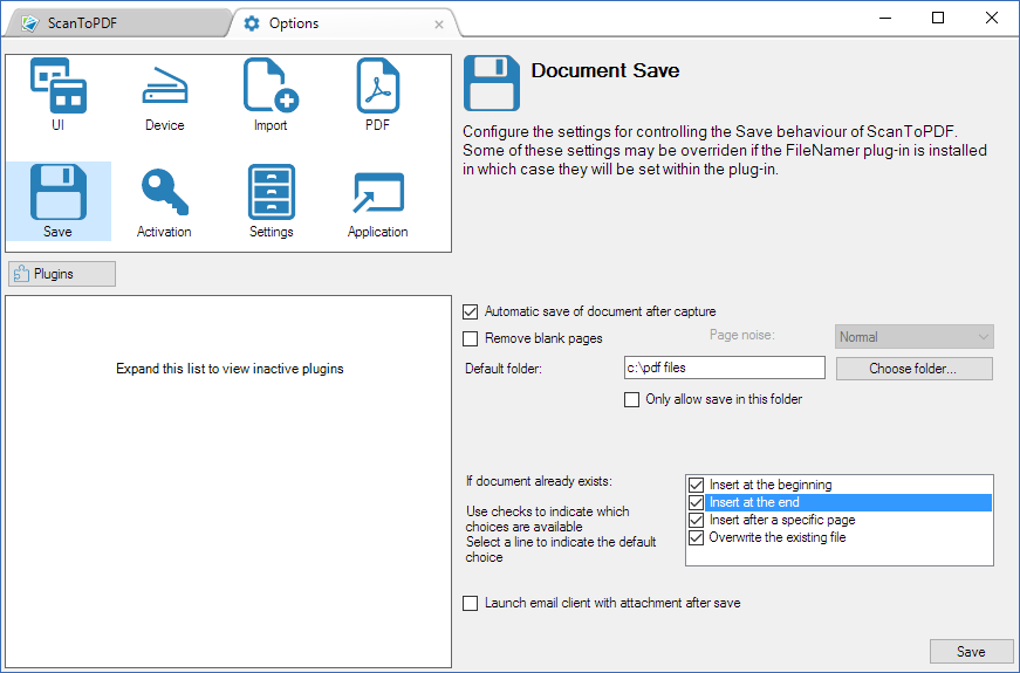Click the Save button at bottom right
1020x673 pixels.
(971, 652)
